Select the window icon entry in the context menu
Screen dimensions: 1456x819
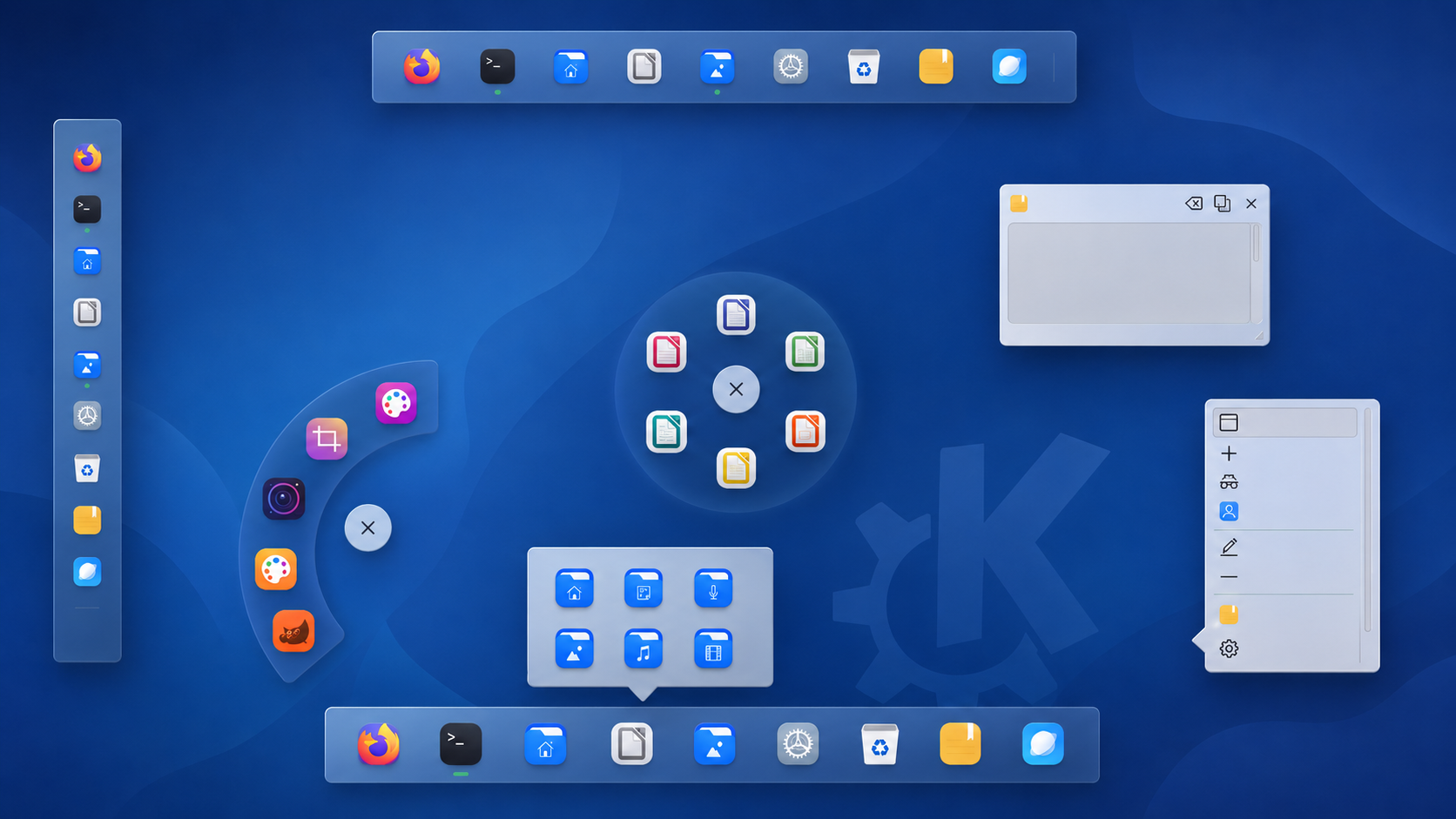[x=1284, y=423]
